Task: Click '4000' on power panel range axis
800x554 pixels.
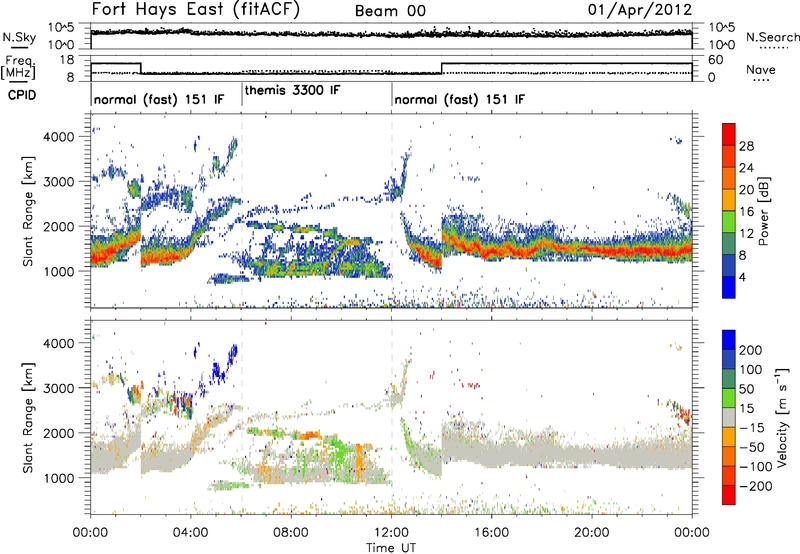Action: click(x=58, y=137)
